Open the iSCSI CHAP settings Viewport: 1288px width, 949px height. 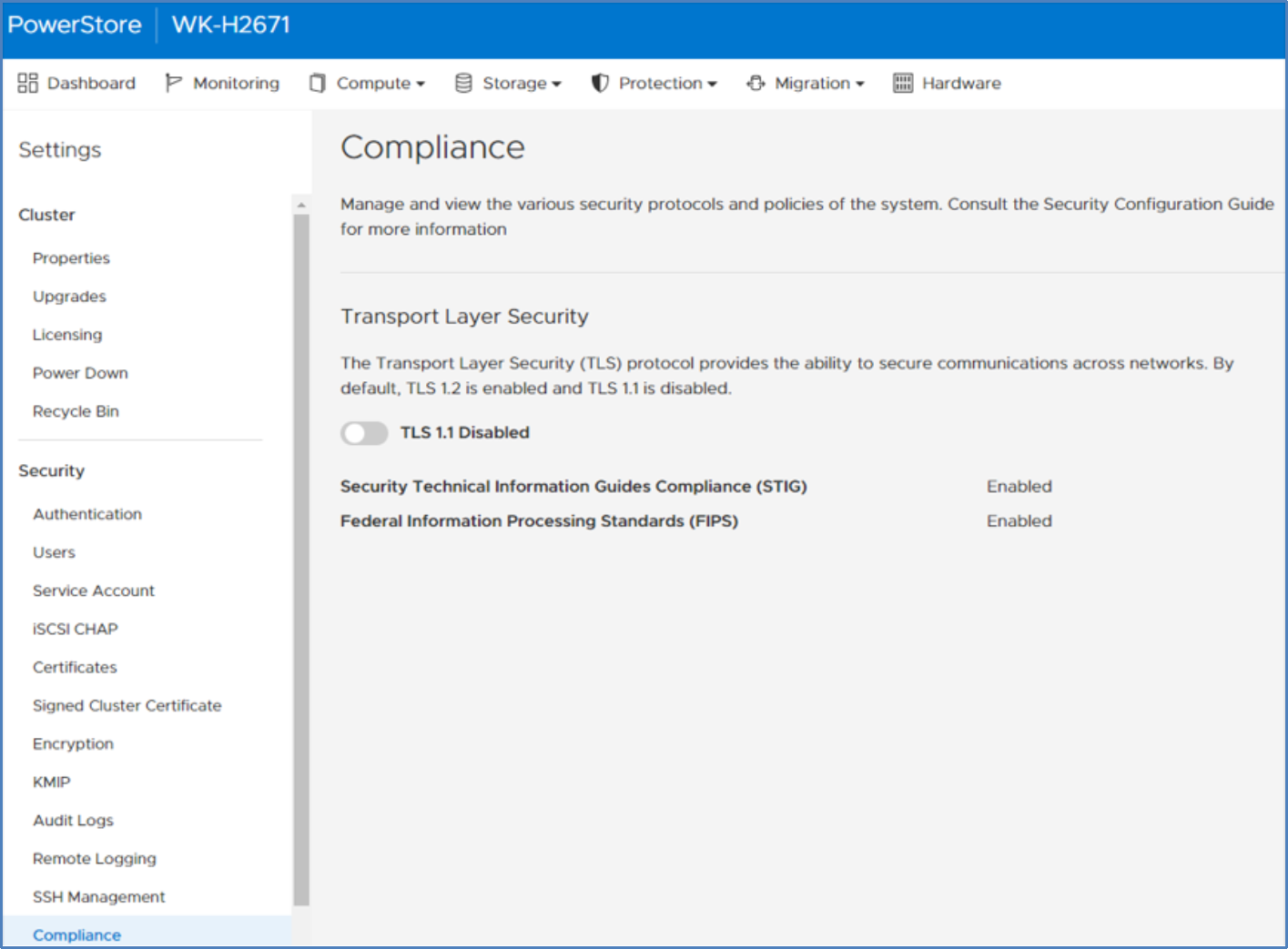click(x=76, y=629)
